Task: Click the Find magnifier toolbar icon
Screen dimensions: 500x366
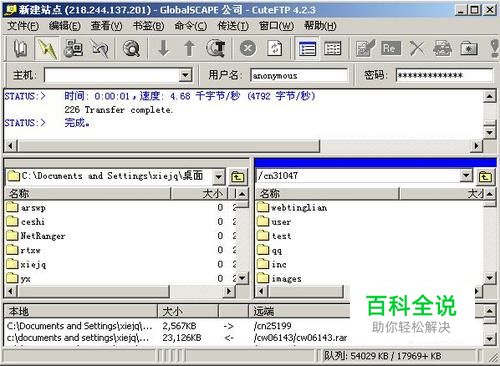Action: [131, 48]
